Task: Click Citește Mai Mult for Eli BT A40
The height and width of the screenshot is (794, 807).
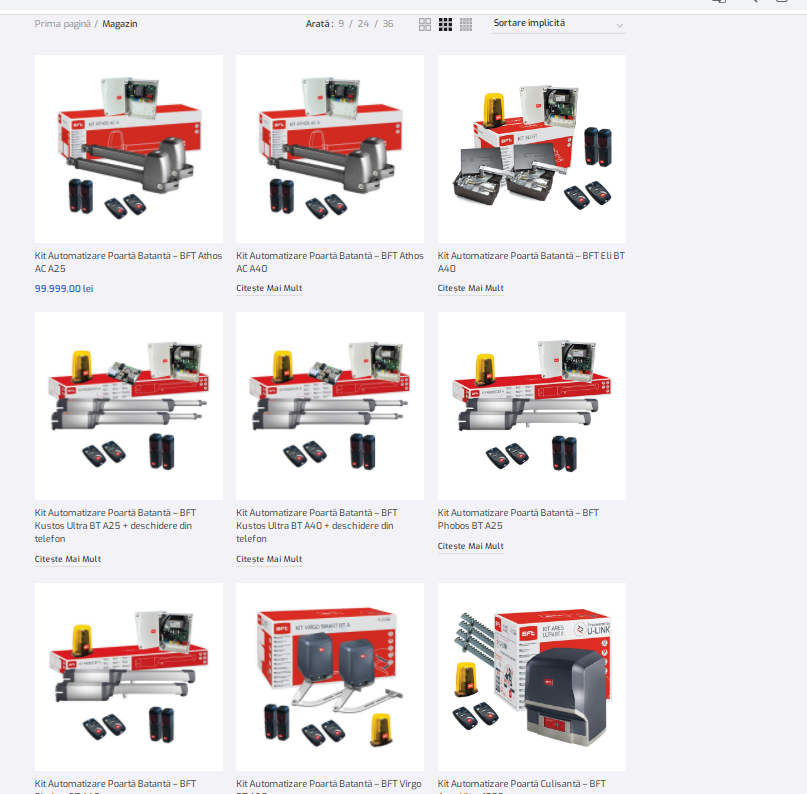Action: 470,288
